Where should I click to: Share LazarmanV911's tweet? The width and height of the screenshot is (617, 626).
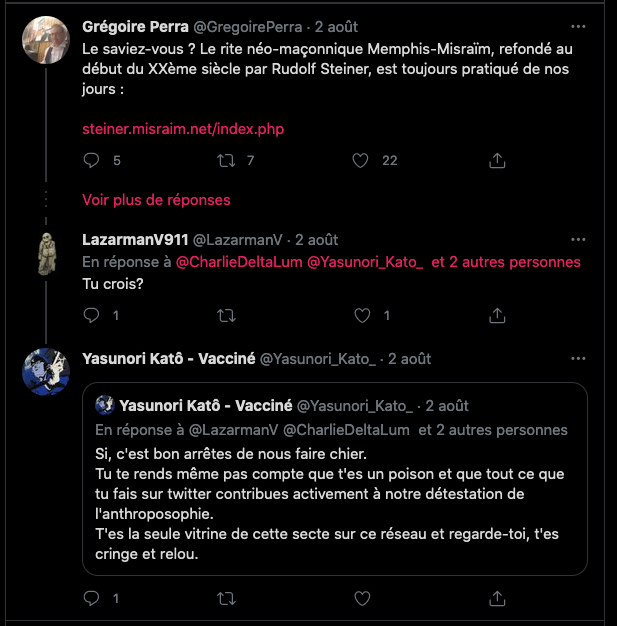pos(497,315)
